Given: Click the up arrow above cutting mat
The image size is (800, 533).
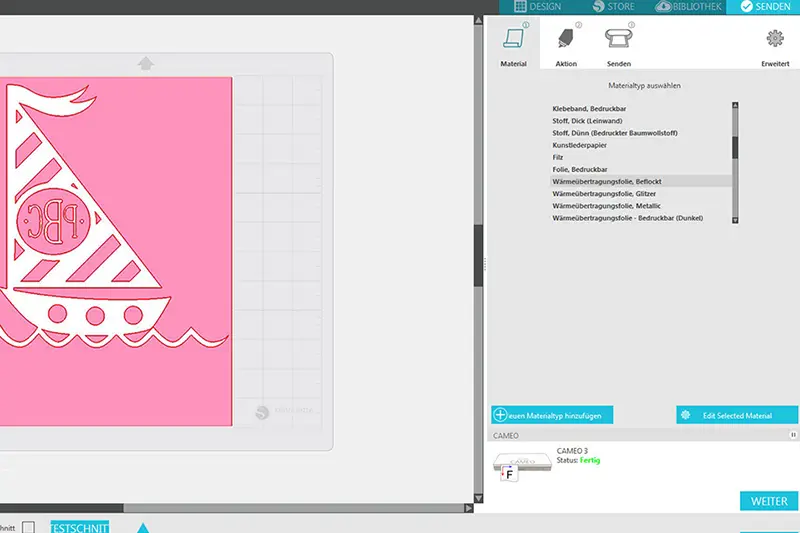Looking at the screenshot, I should tap(146, 64).
